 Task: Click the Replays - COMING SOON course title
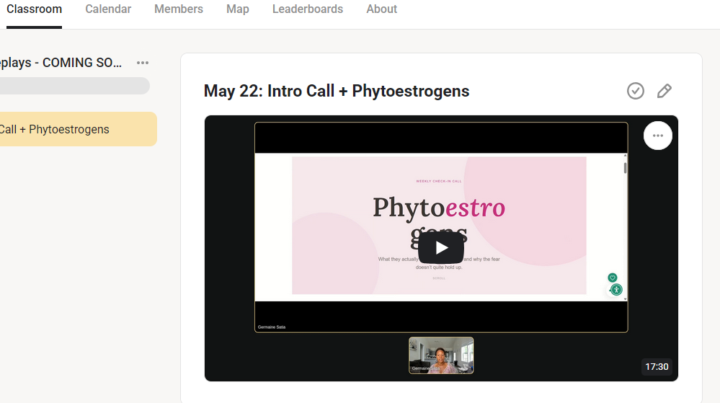61,63
